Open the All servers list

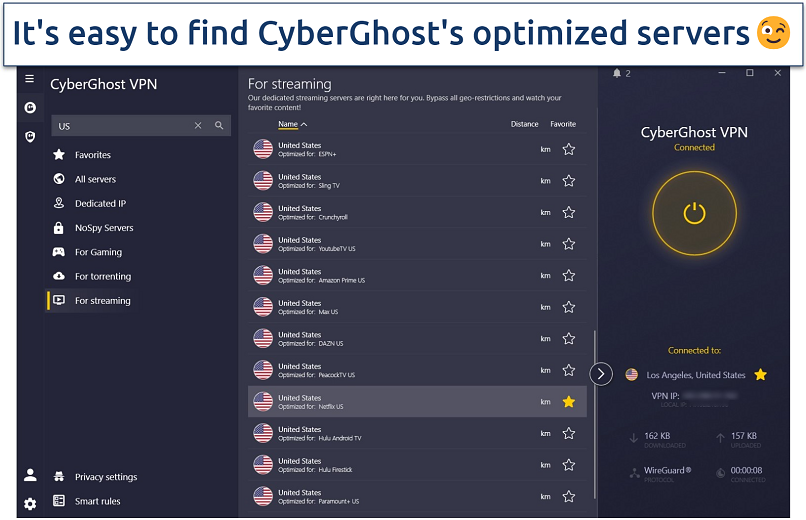click(95, 179)
